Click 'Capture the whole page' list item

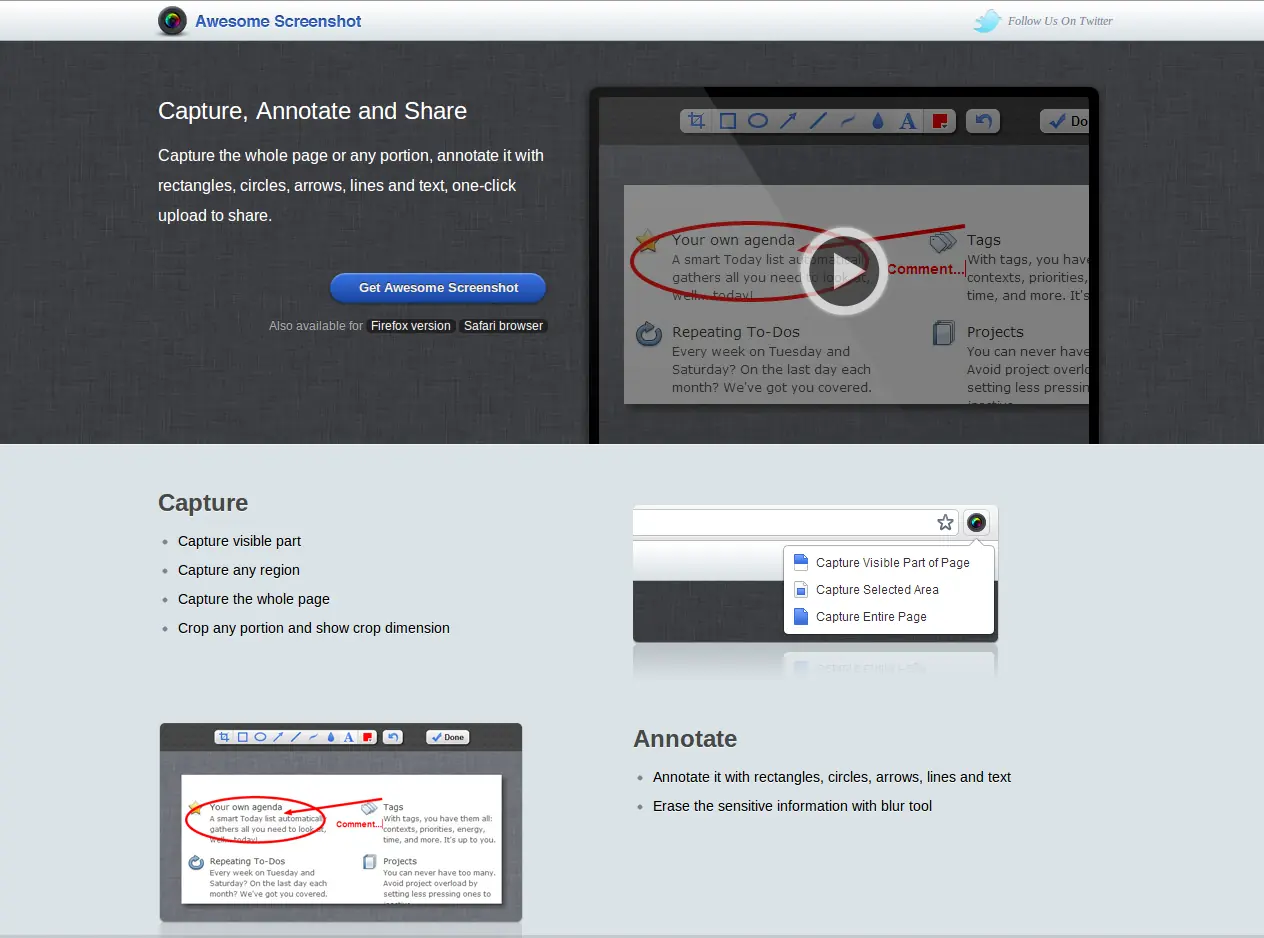coord(254,599)
